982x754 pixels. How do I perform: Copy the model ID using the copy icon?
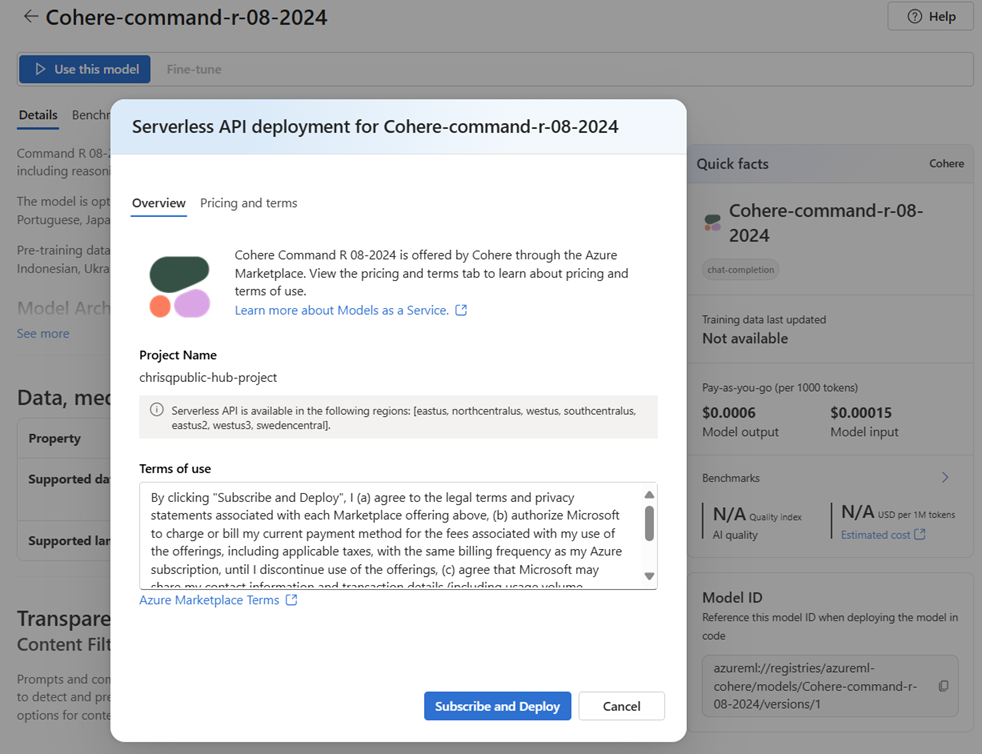click(x=943, y=686)
